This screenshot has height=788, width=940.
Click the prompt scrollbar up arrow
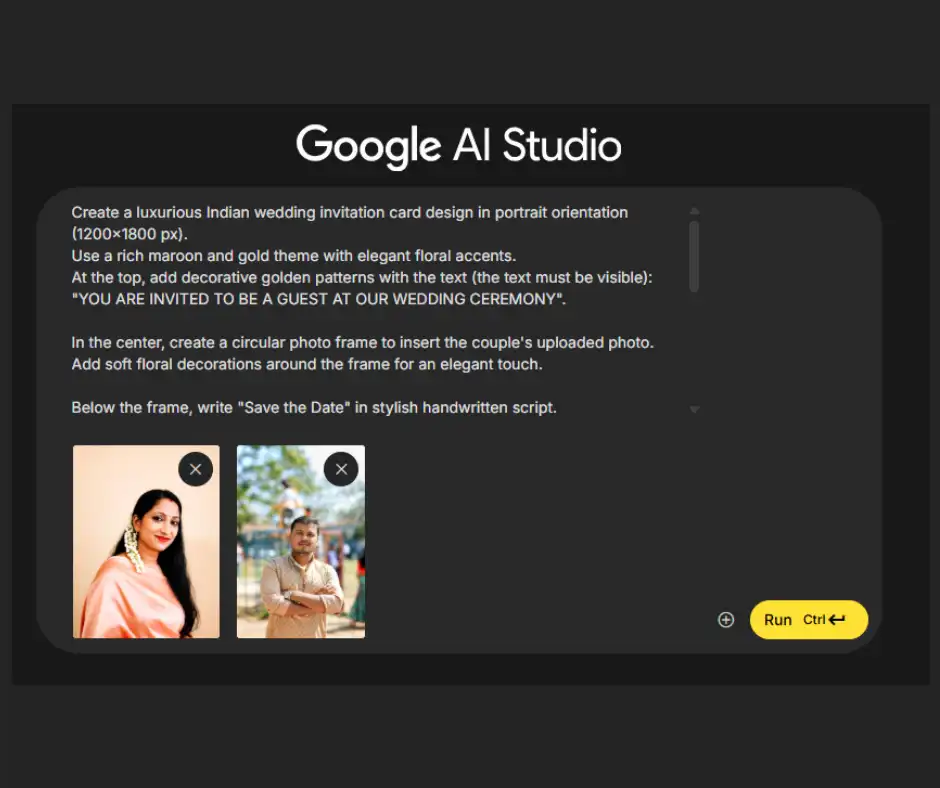coord(694,211)
